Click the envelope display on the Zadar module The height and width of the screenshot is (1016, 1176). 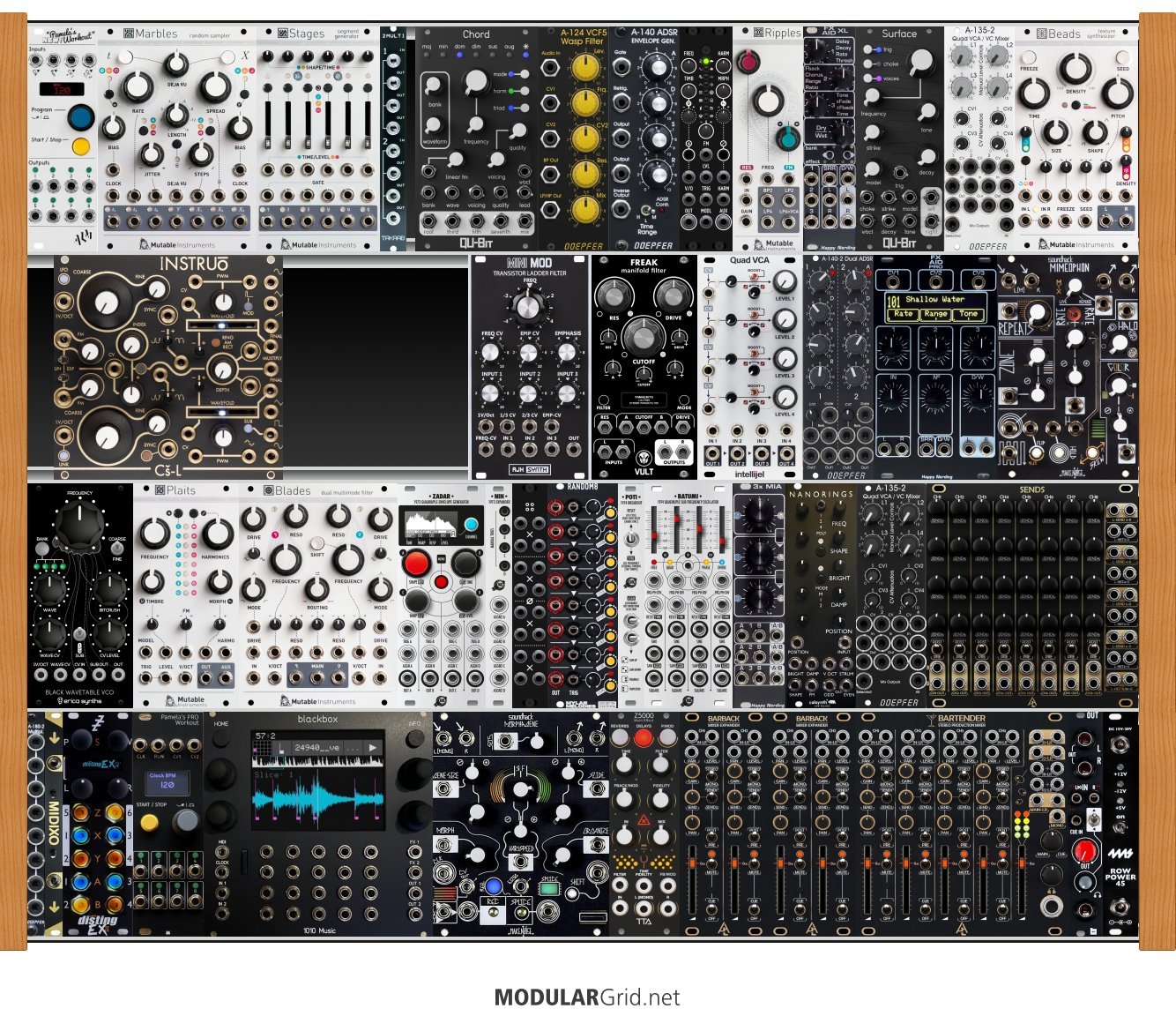coord(432,527)
